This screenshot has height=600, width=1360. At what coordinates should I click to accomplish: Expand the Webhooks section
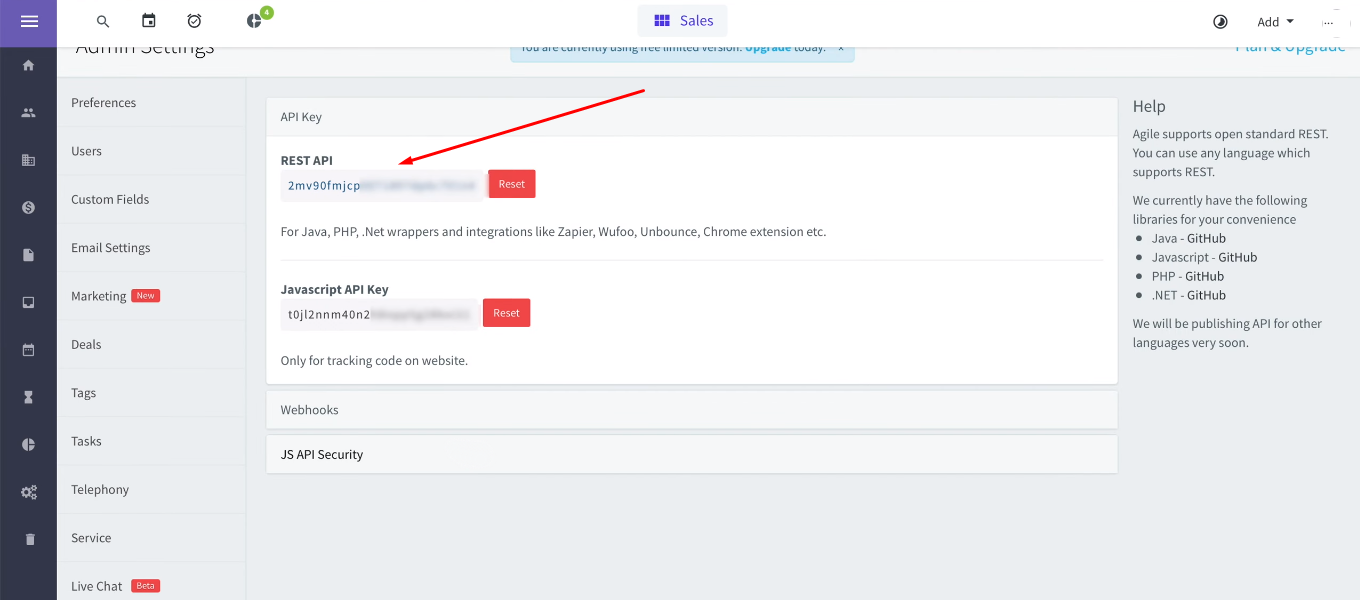tap(692, 410)
